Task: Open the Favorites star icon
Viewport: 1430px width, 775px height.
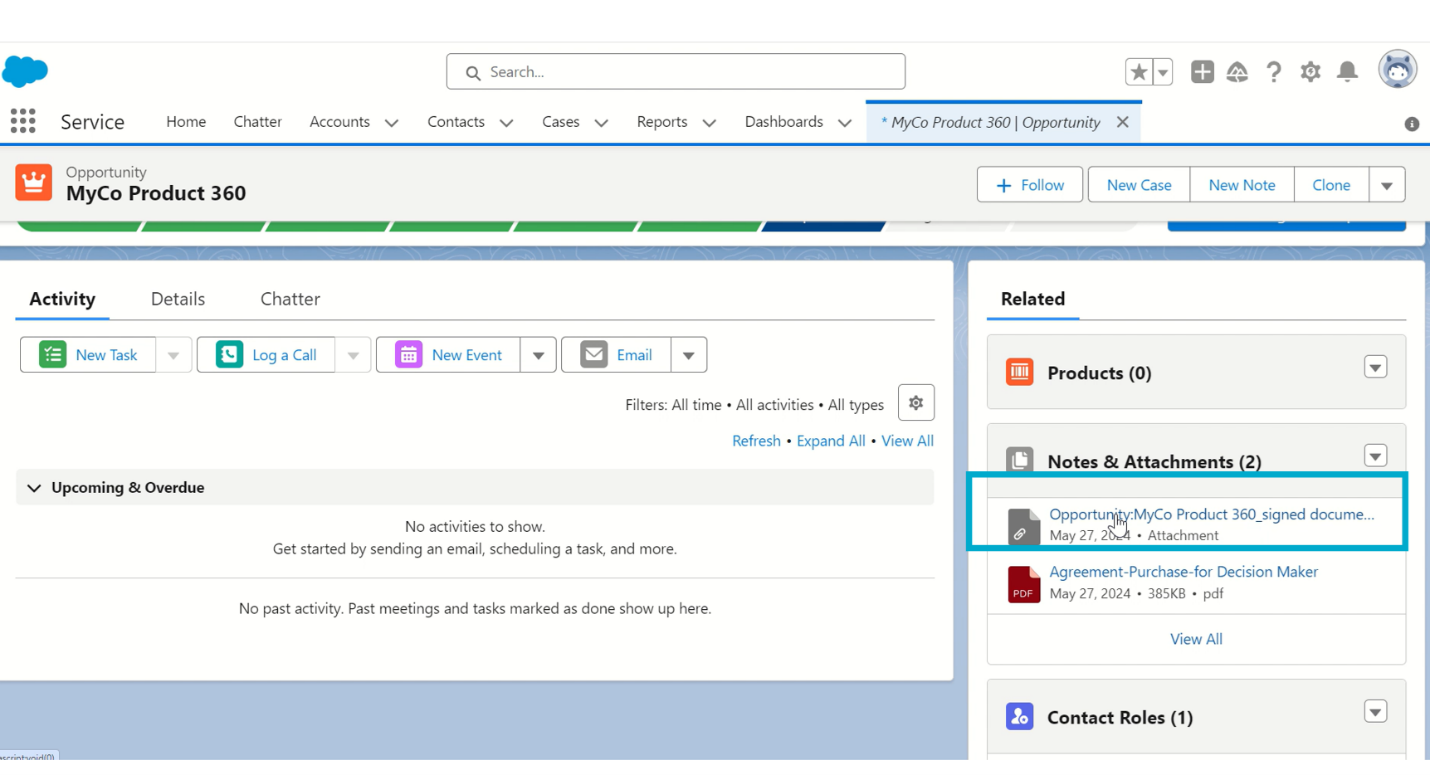Action: click(1139, 72)
